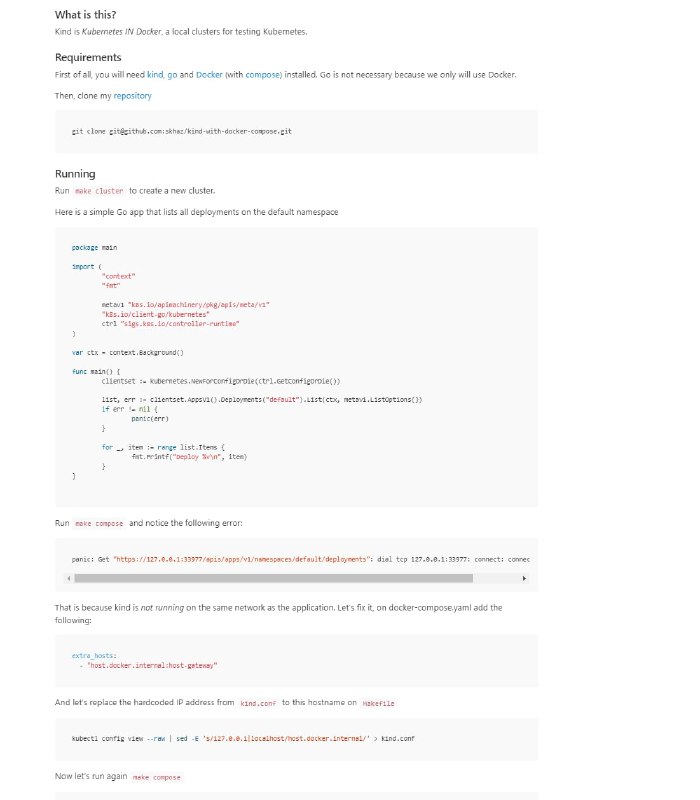Screen dimensions: 700x800
Task: Click the 'Requirements' heading
Action: [88, 57]
